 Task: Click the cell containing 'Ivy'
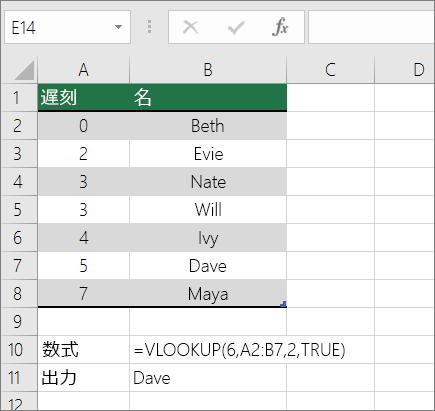(x=208, y=238)
